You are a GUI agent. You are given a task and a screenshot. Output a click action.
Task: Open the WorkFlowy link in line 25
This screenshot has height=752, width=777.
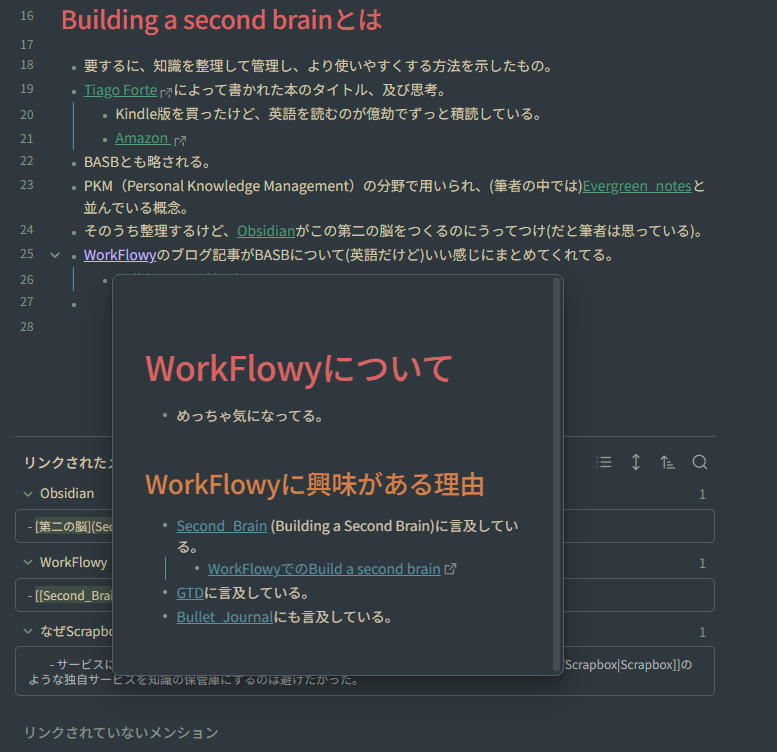tap(120, 255)
